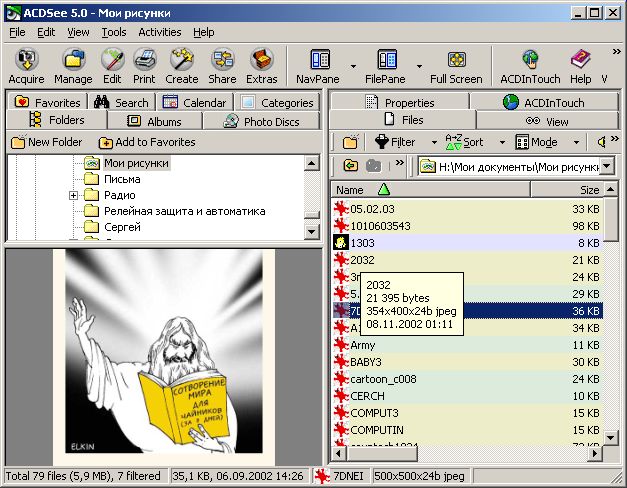Expand the Files toolbar overflow chevron
This screenshot has width=627, height=488.
click(x=615, y=138)
